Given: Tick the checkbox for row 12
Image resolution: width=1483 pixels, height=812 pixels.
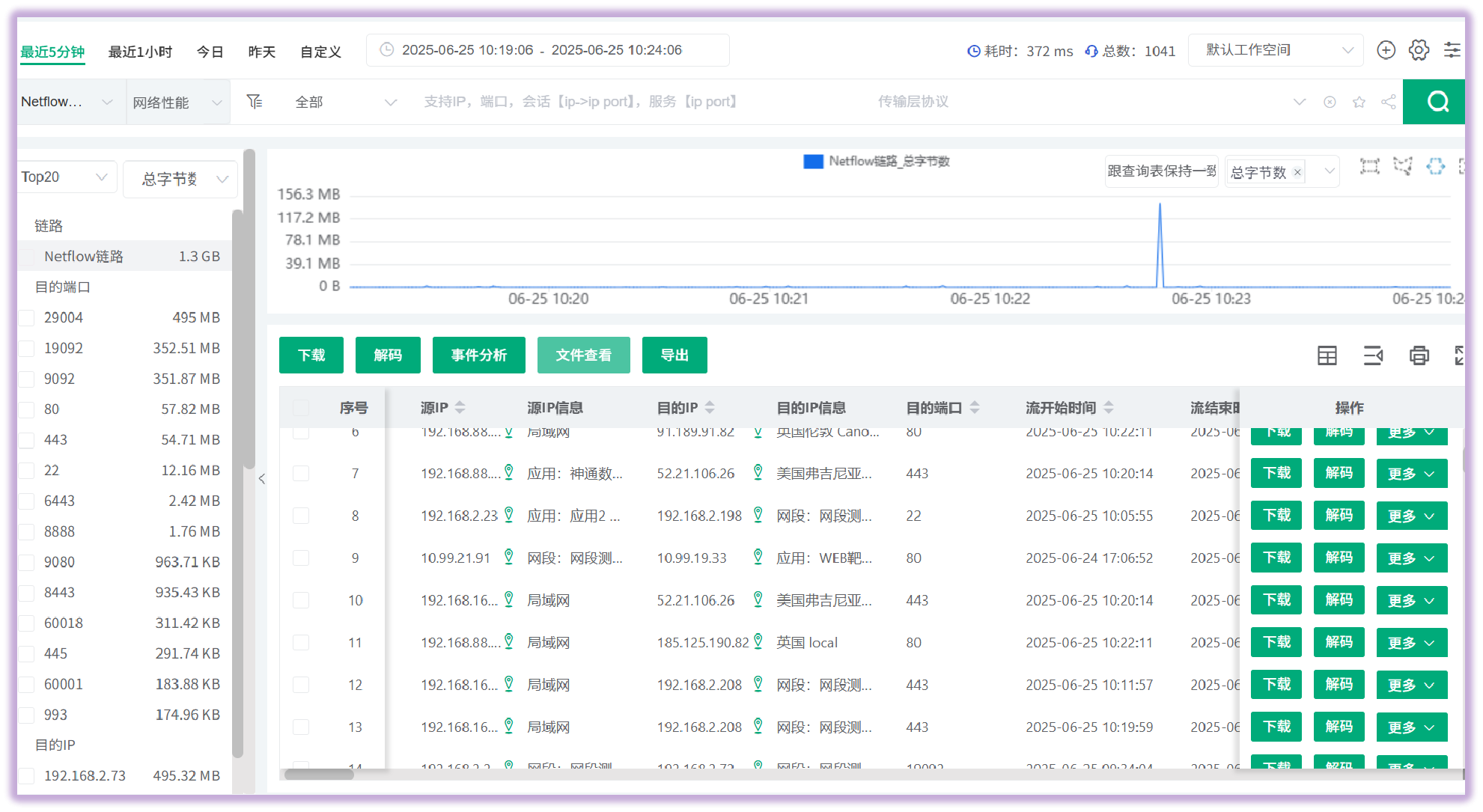Looking at the screenshot, I should tap(301, 684).
